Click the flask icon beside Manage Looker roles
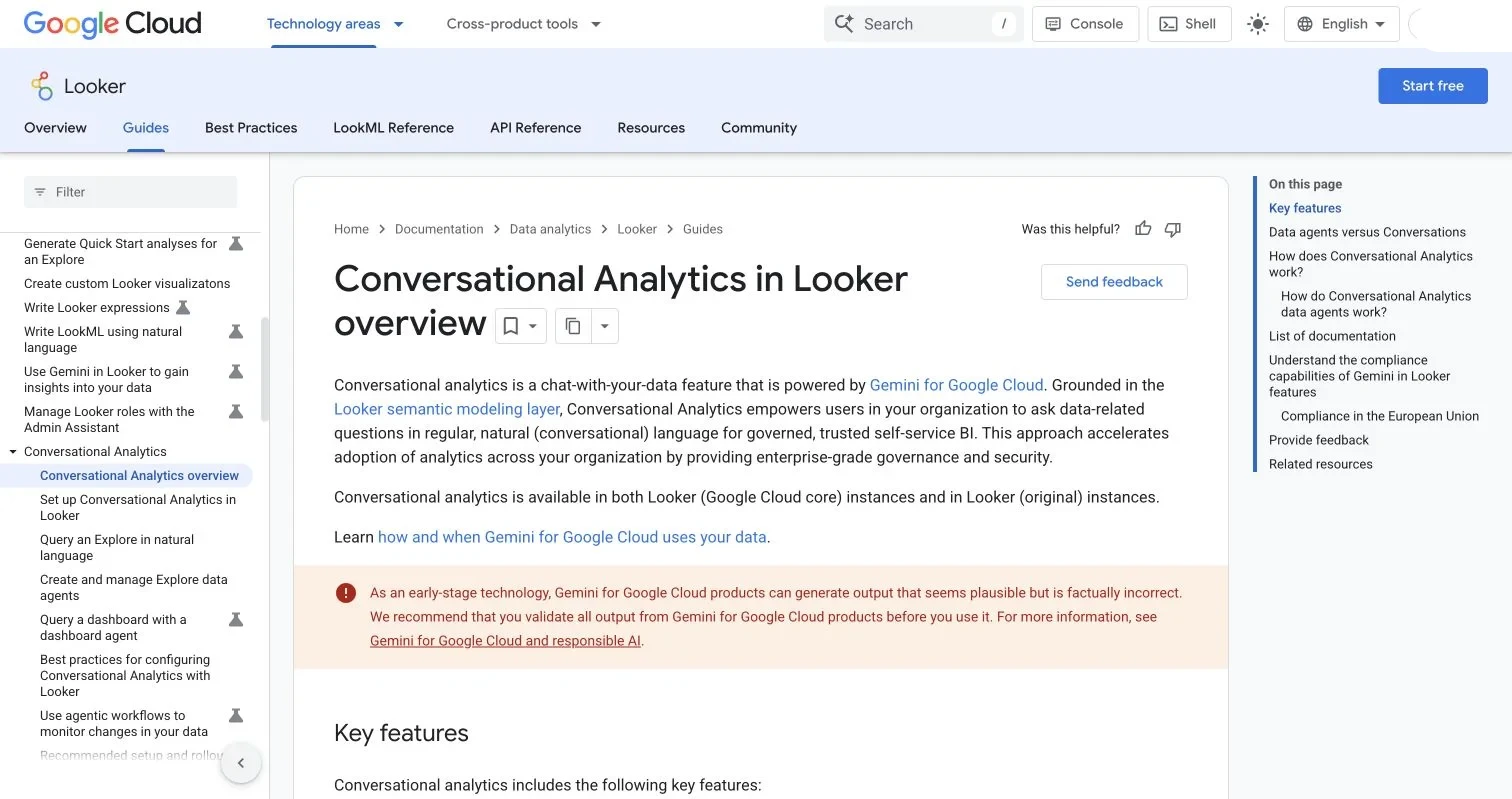 pyautogui.click(x=236, y=412)
